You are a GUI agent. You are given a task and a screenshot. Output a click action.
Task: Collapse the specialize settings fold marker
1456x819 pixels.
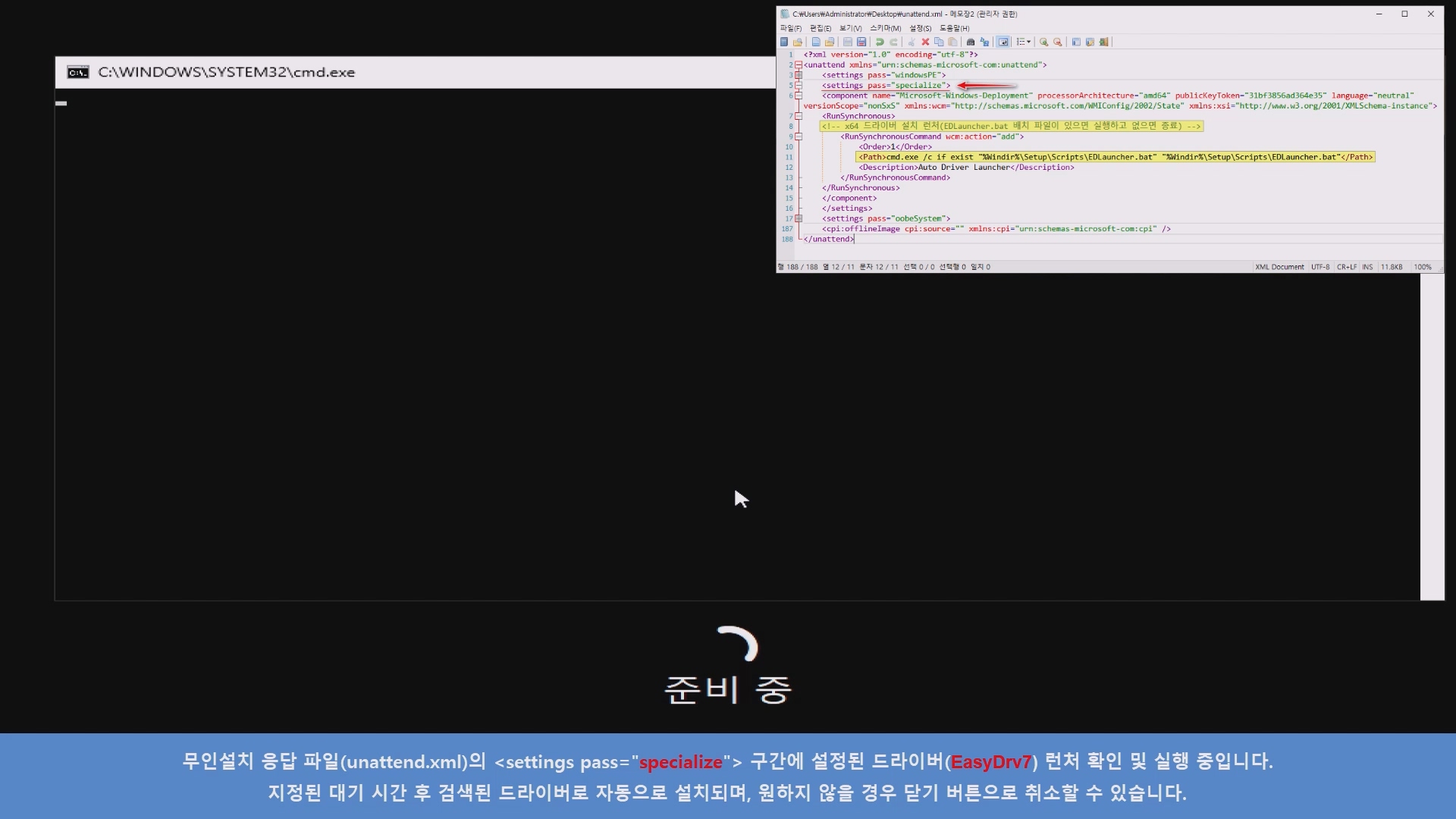[x=799, y=86]
